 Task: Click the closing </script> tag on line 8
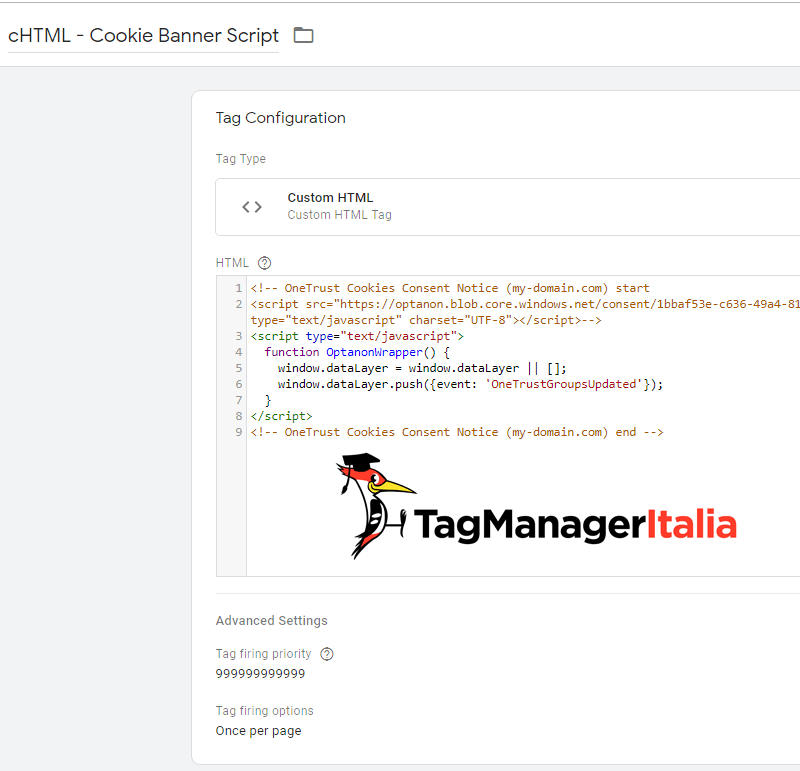click(x=281, y=416)
